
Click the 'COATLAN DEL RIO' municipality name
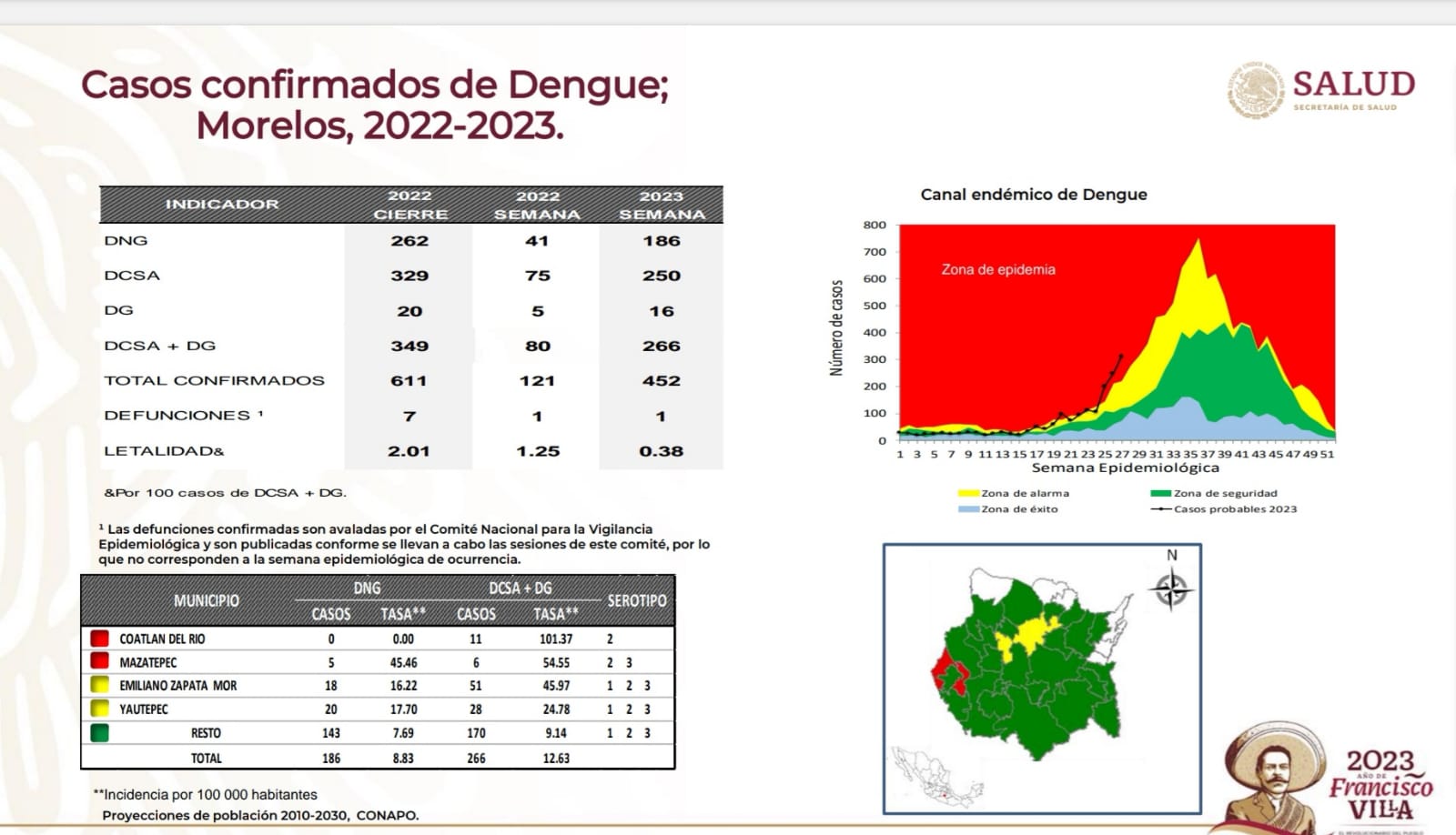(x=162, y=639)
